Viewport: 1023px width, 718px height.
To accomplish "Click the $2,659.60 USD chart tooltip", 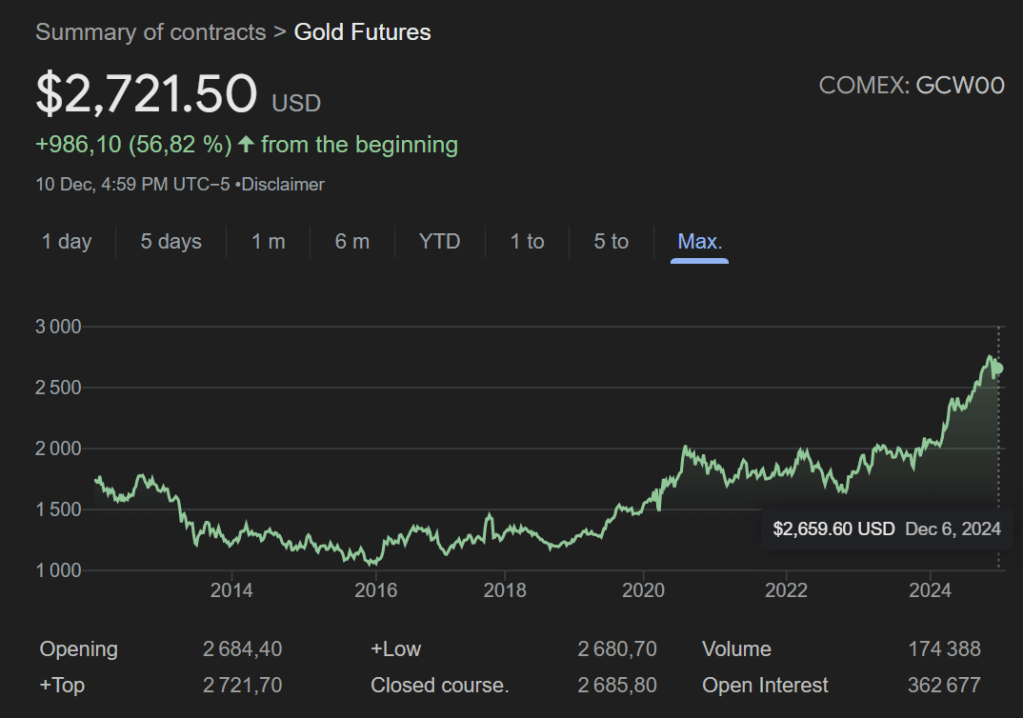I will (886, 529).
